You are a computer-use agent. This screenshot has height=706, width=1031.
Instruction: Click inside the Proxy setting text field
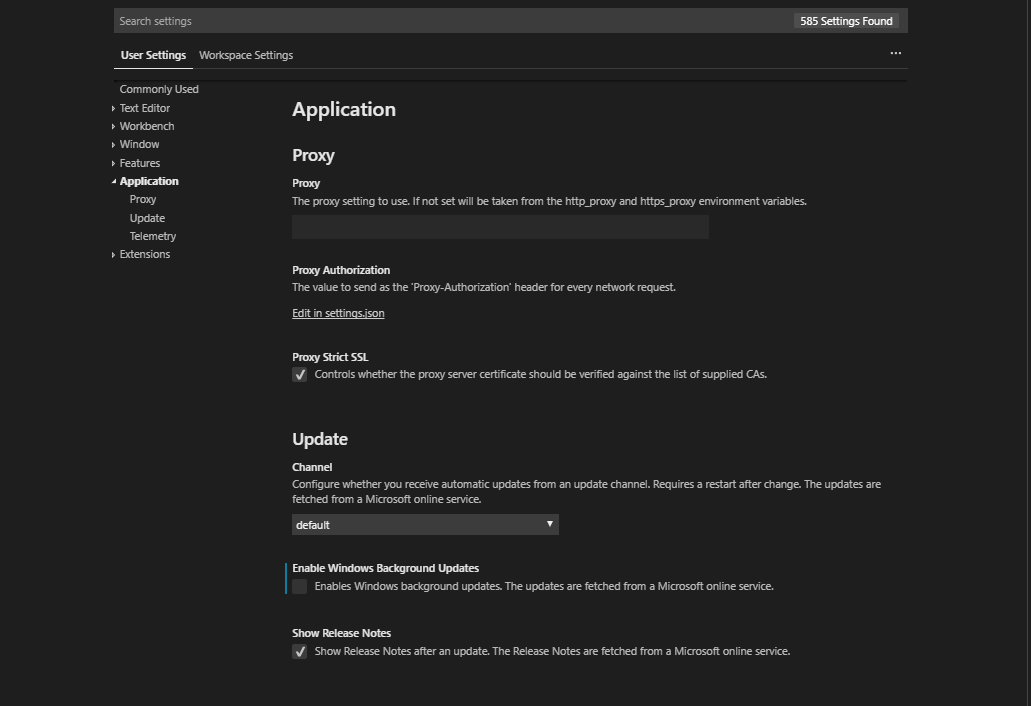(x=499, y=227)
